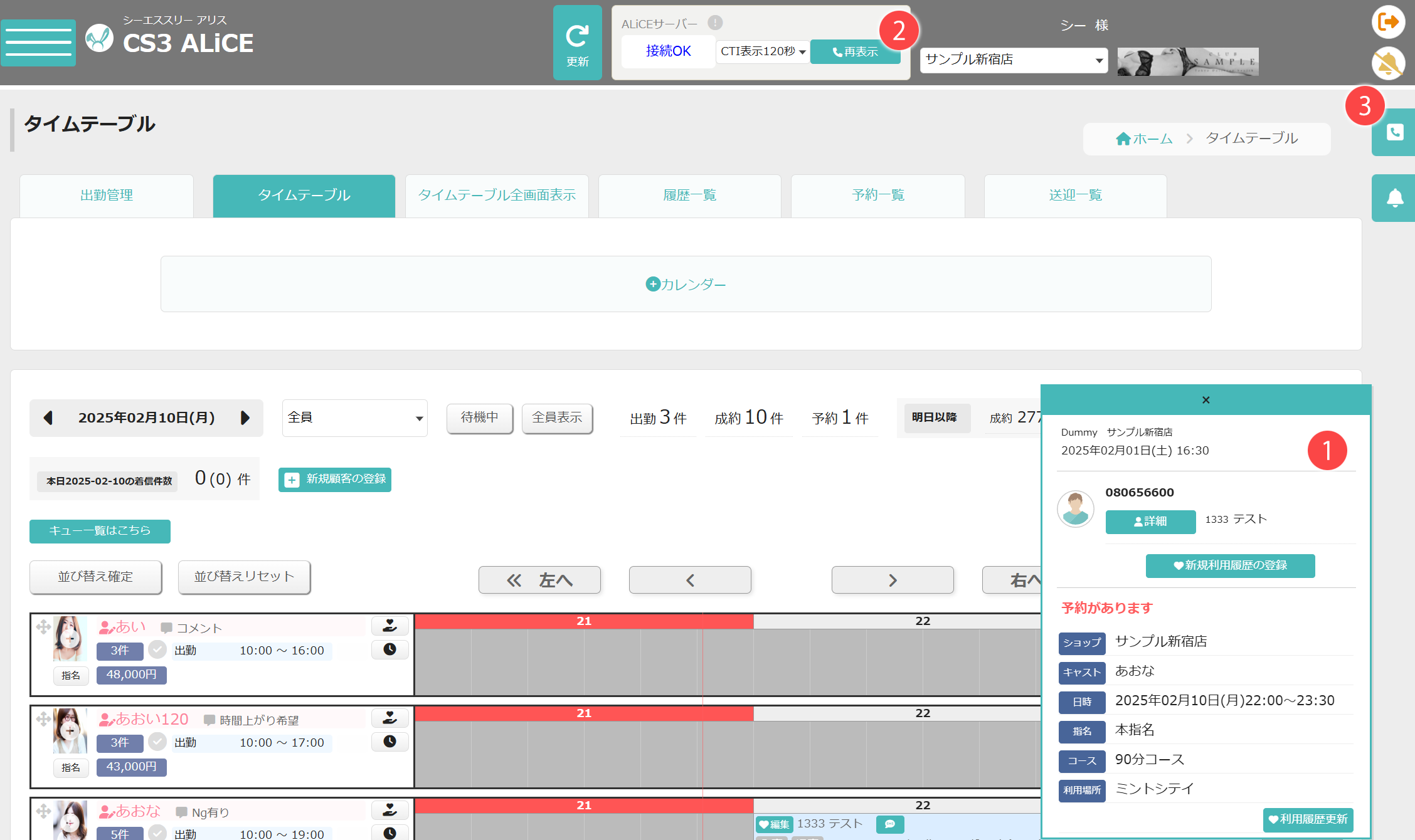Click the clock icon in あい's row

[x=390, y=649]
